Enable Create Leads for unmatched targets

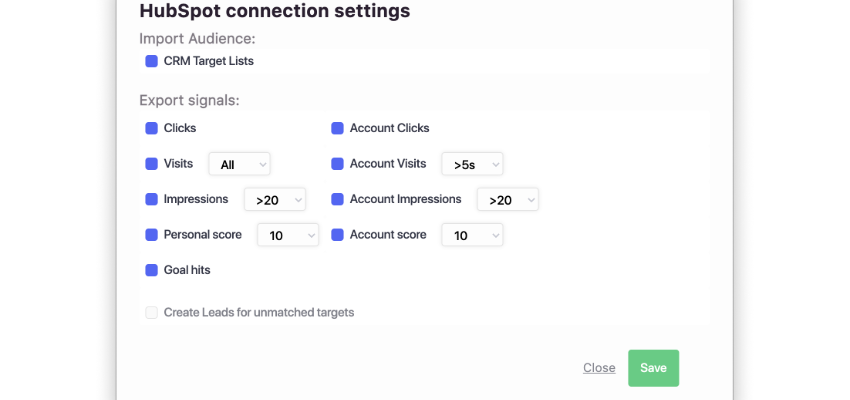point(152,312)
